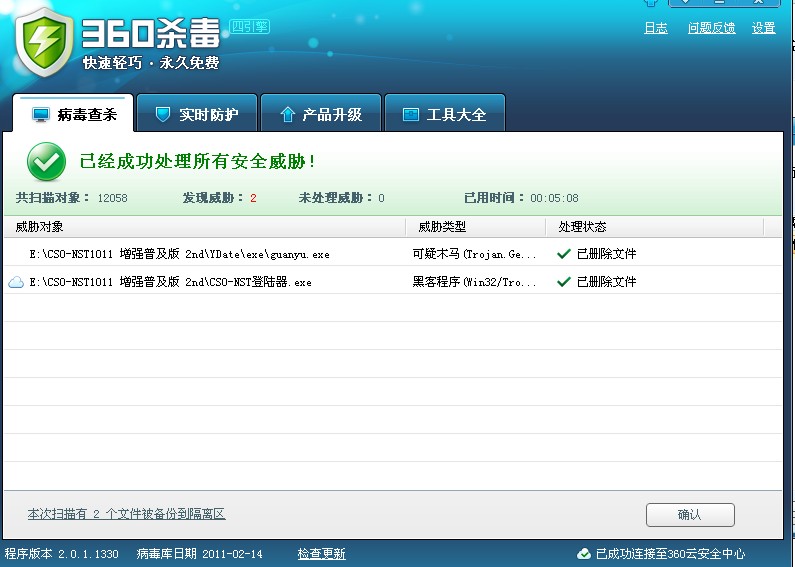Click the cloud icon beside CSO-NST登陆器.exe
Screen dimensions: 795x567
(x=16, y=282)
